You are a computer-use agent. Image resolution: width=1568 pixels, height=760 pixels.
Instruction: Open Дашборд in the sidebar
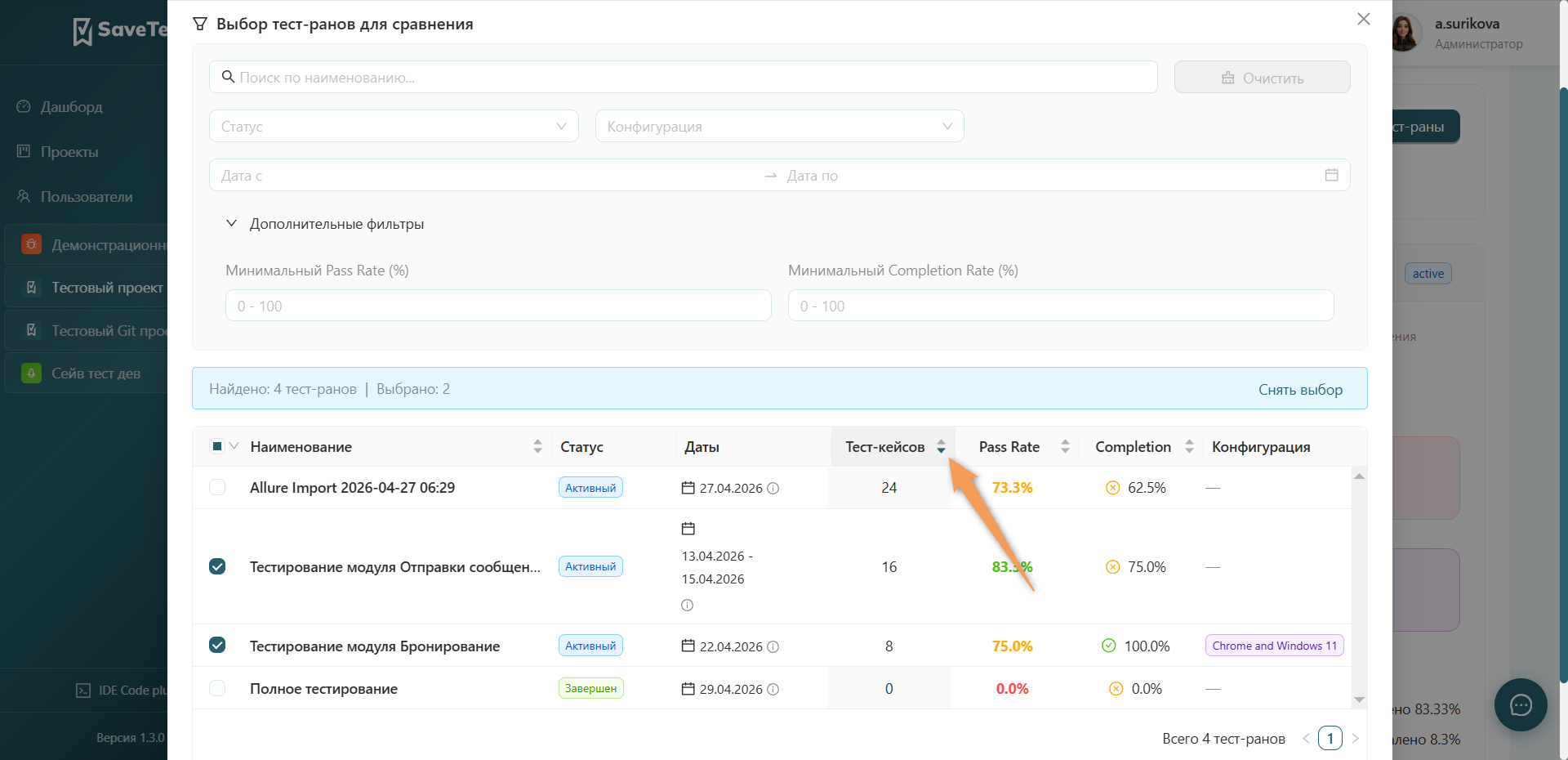click(72, 106)
